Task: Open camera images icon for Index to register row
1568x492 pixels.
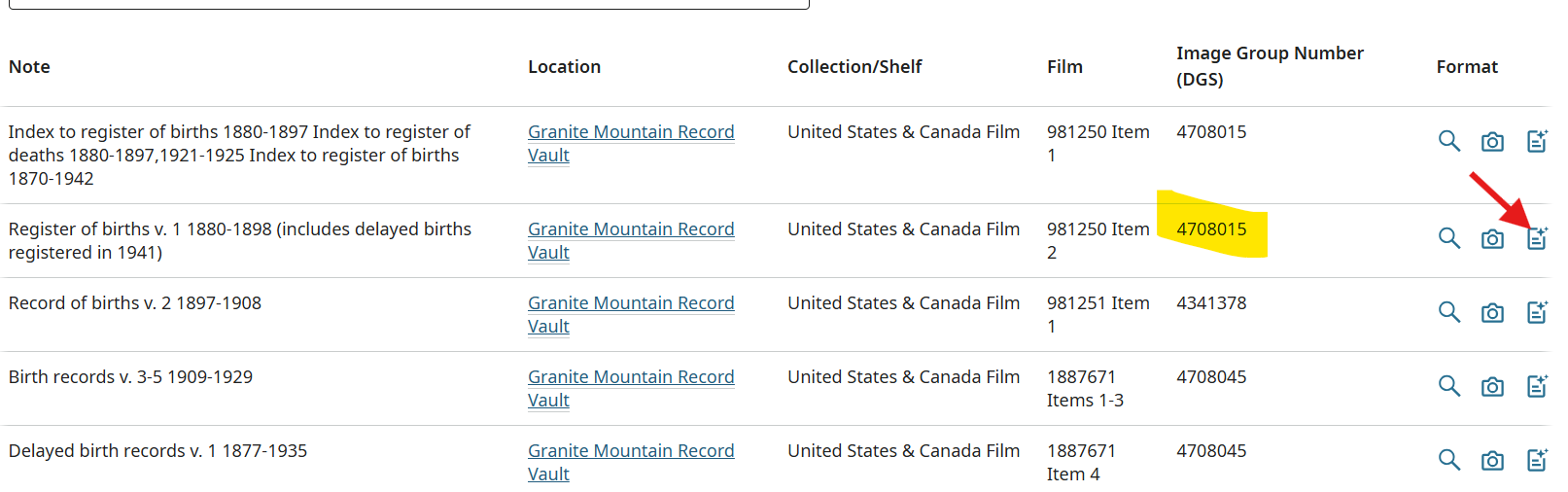Action: (1492, 142)
